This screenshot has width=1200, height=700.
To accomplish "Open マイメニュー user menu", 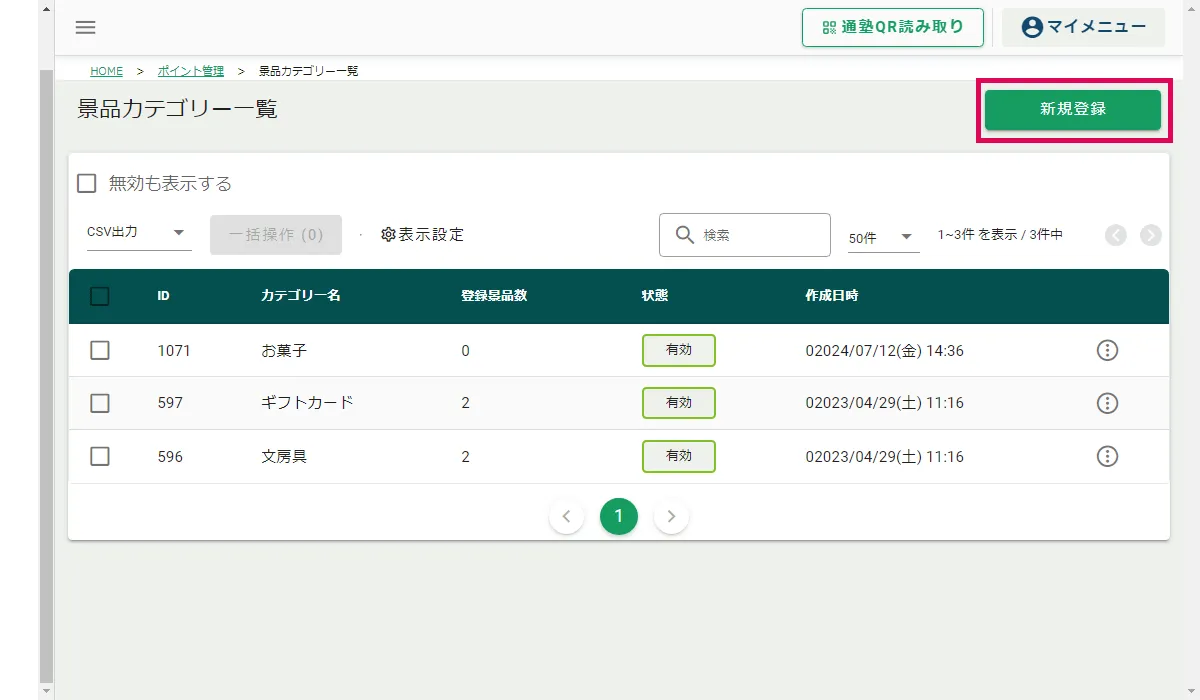I will tap(1083, 27).
